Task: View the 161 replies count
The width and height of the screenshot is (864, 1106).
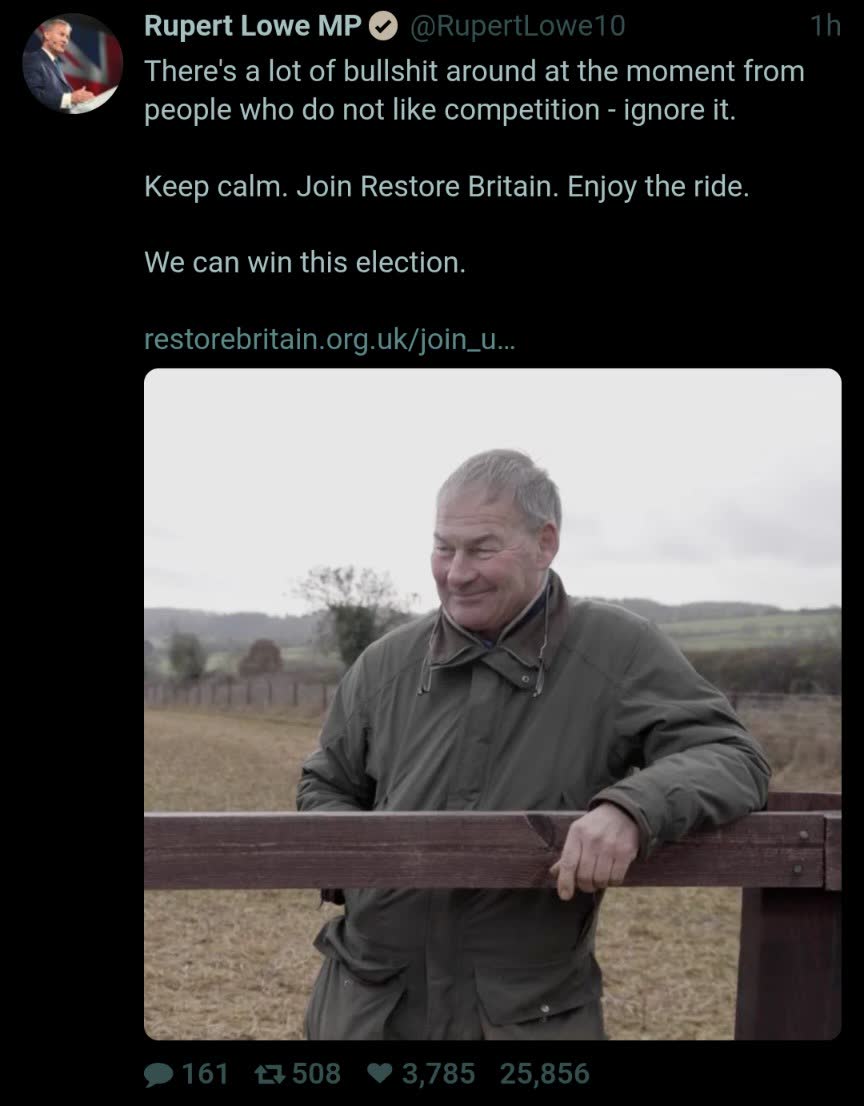Action: click(205, 1074)
